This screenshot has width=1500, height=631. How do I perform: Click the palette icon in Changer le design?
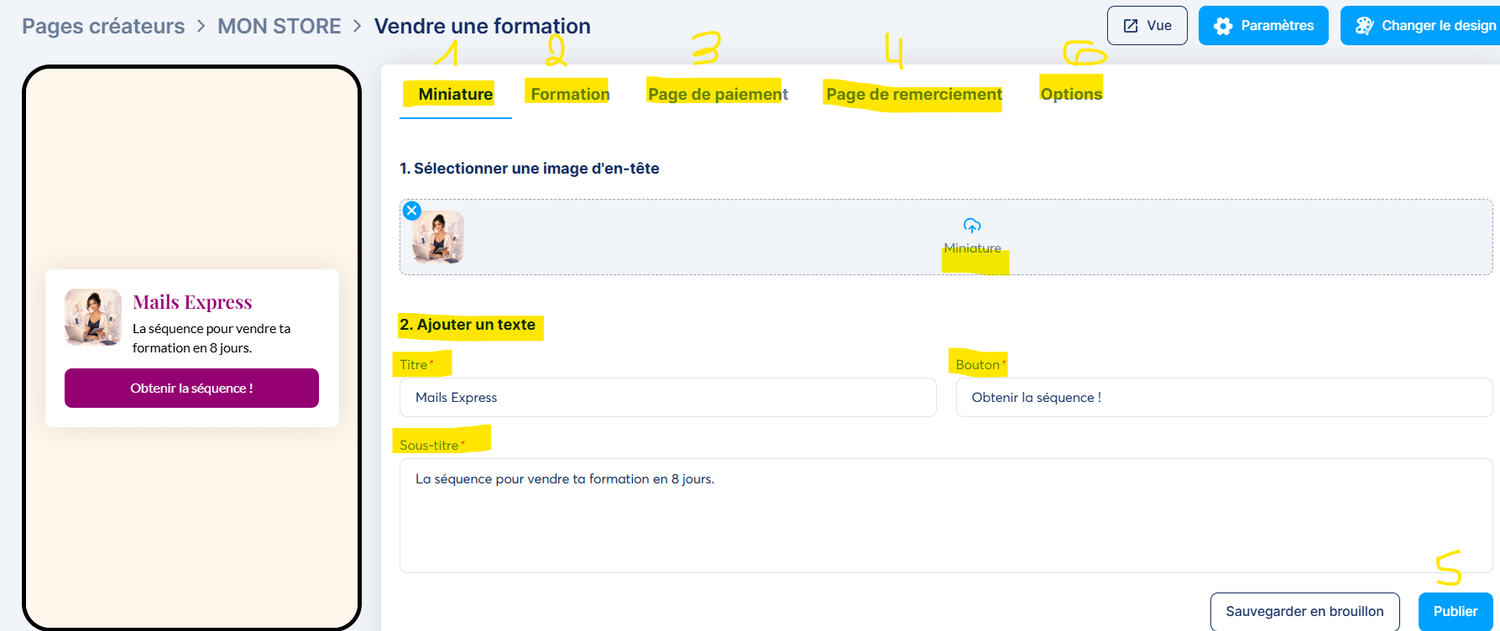pyautogui.click(x=1364, y=26)
